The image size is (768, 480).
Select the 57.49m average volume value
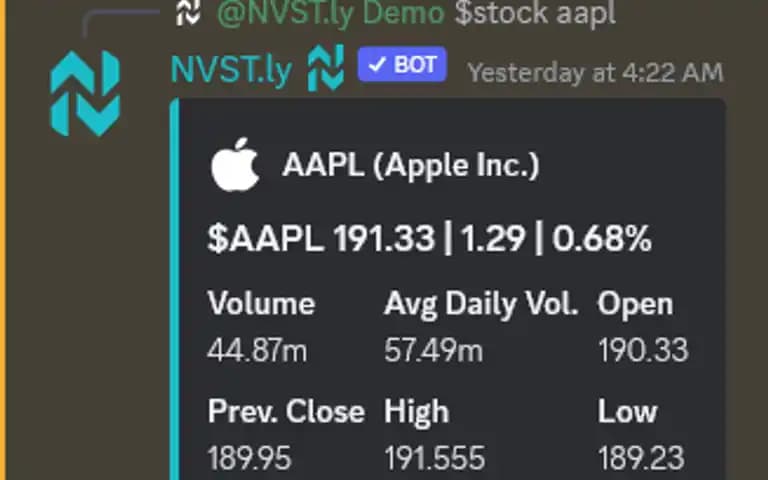coord(433,351)
